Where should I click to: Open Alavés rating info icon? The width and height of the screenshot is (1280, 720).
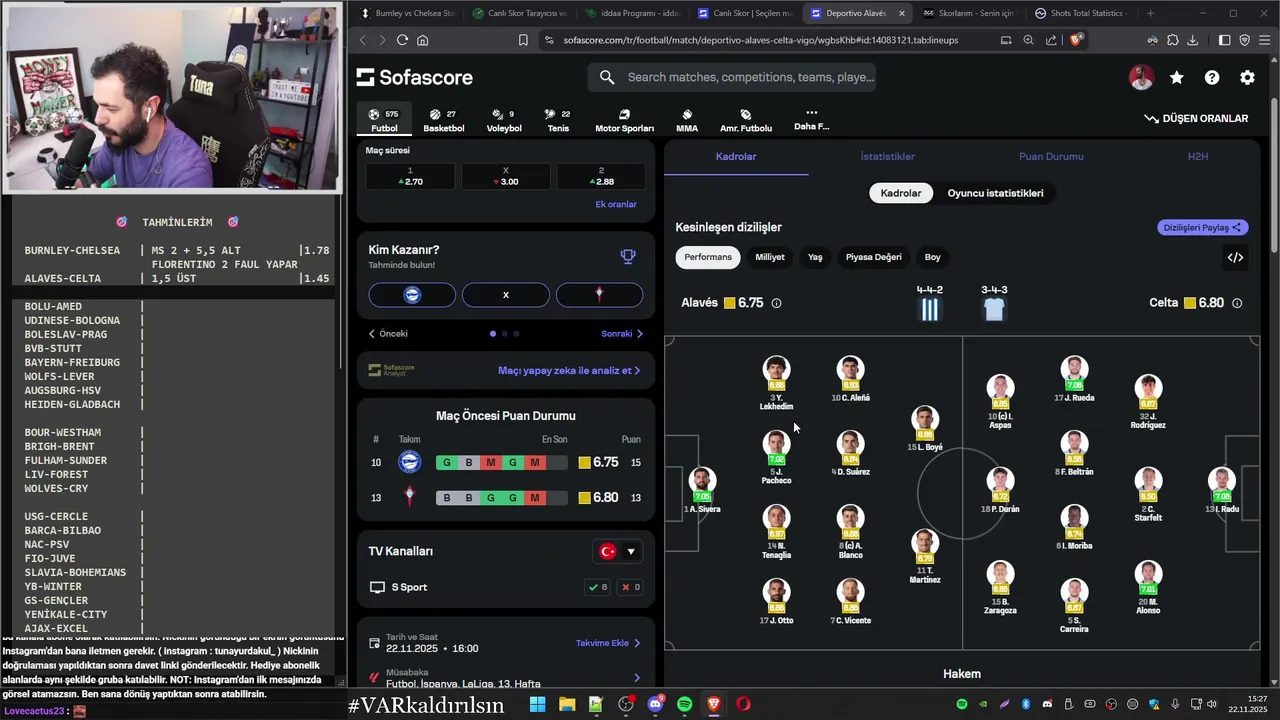click(776, 303)
